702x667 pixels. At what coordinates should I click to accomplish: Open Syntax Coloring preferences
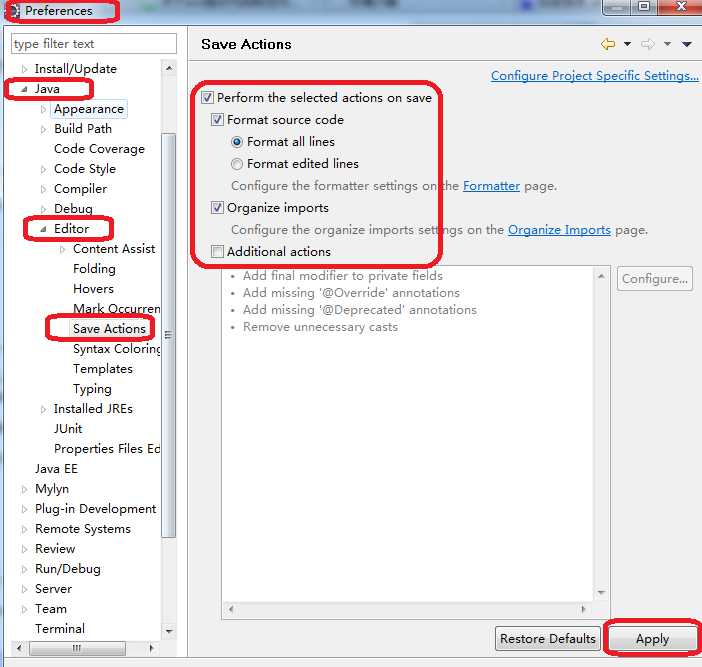116,349
